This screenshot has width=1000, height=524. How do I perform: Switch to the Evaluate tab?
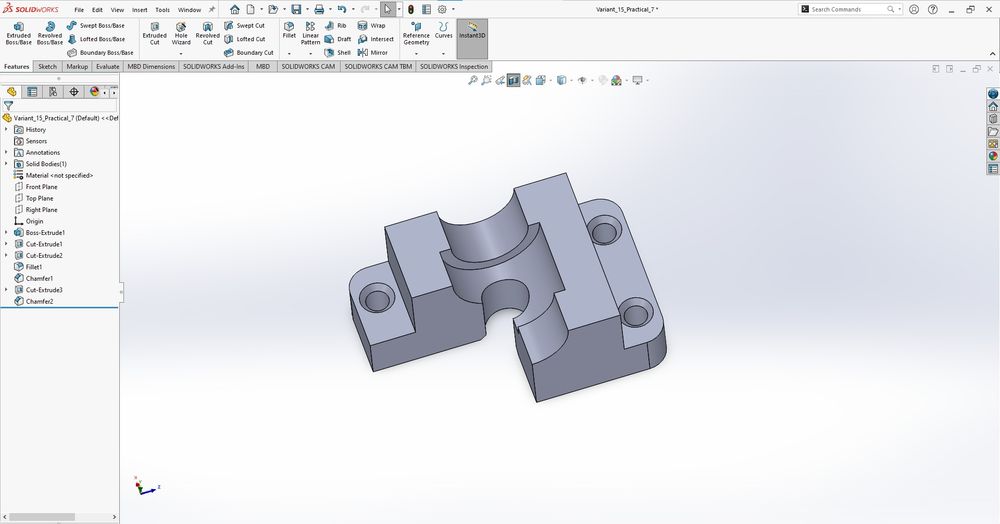[x=107, y=66]
